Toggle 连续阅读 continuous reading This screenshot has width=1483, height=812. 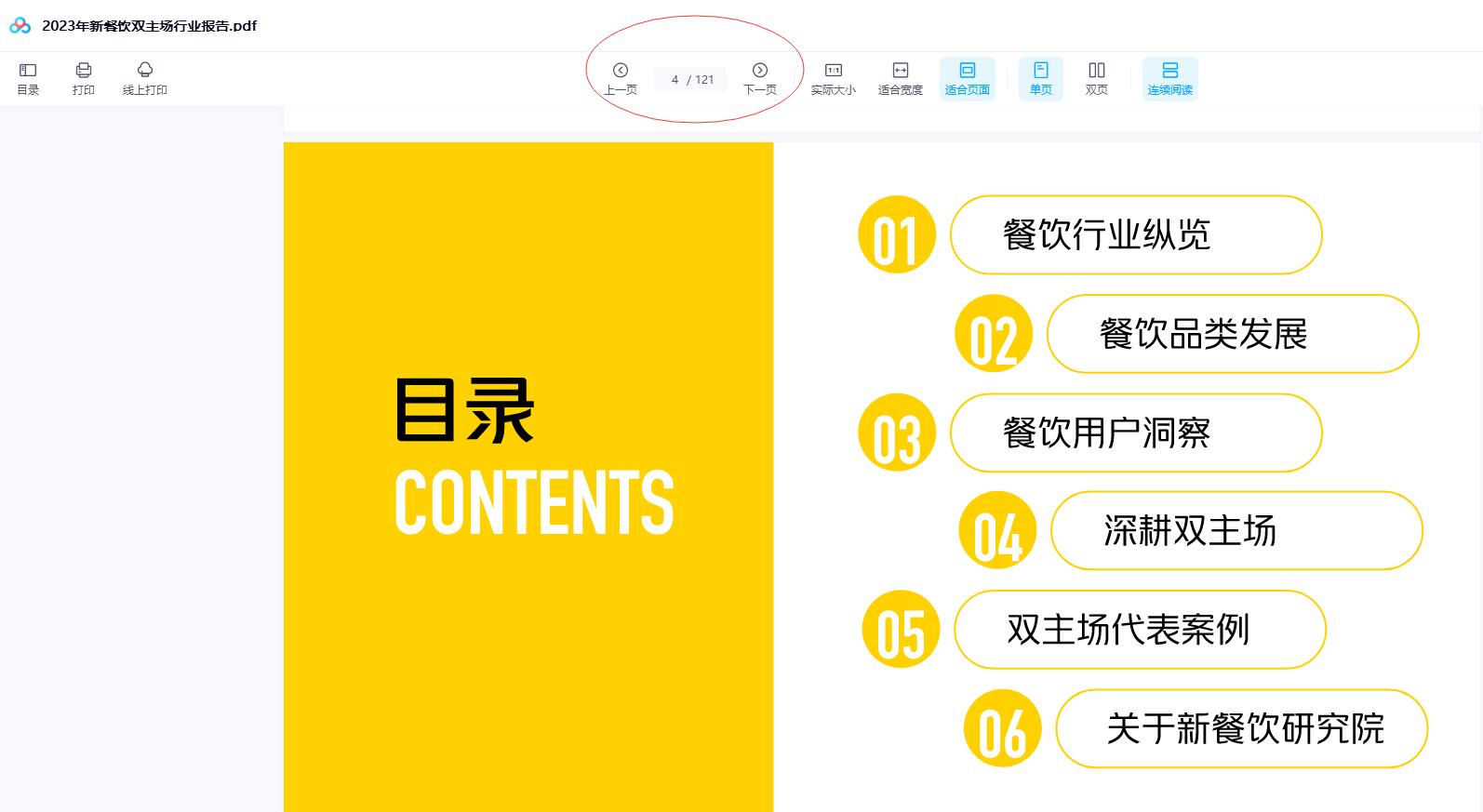tap(1169, 79)
